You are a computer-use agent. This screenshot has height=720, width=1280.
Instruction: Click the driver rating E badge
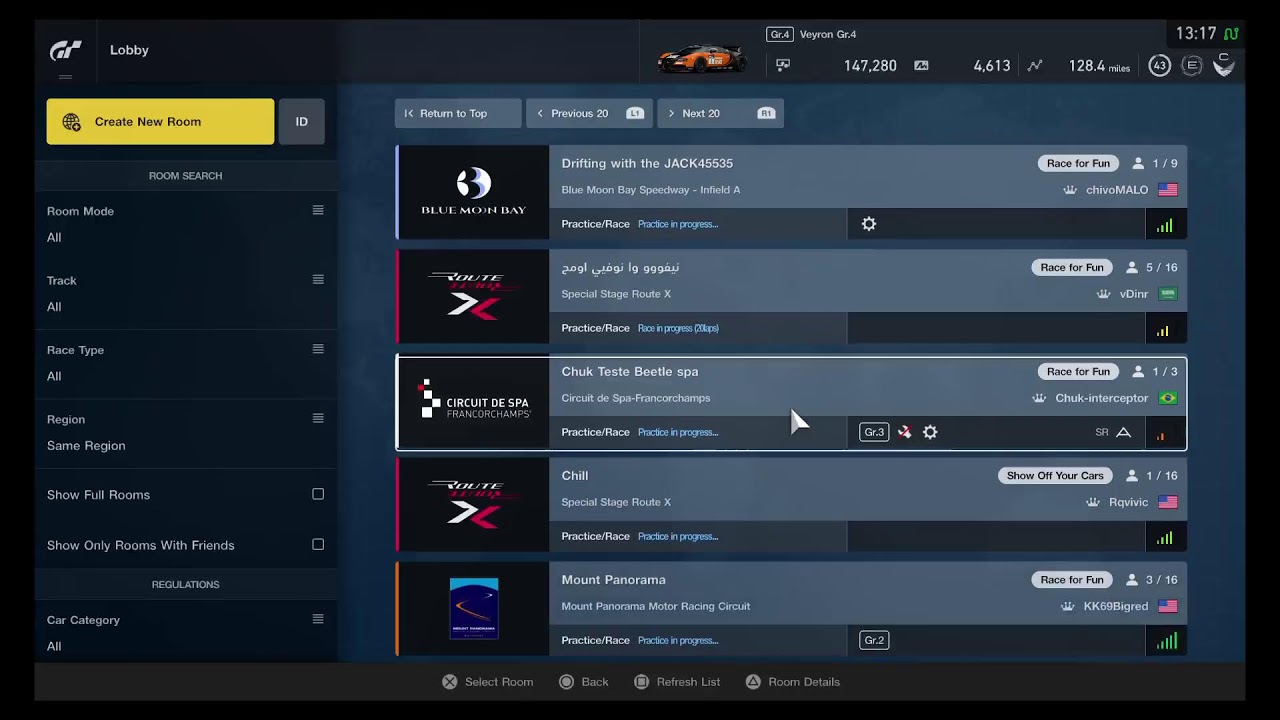[x=1191, y=66]
